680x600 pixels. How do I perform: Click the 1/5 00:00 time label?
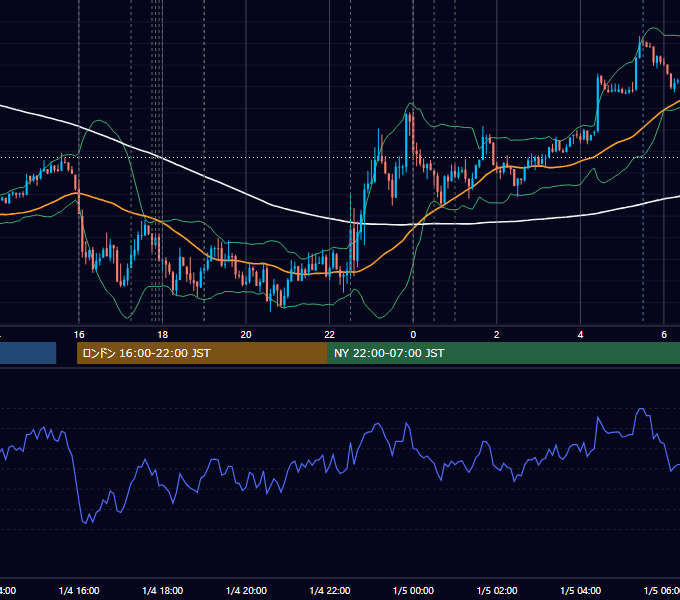pyautogui.click(x=413, y=590)
